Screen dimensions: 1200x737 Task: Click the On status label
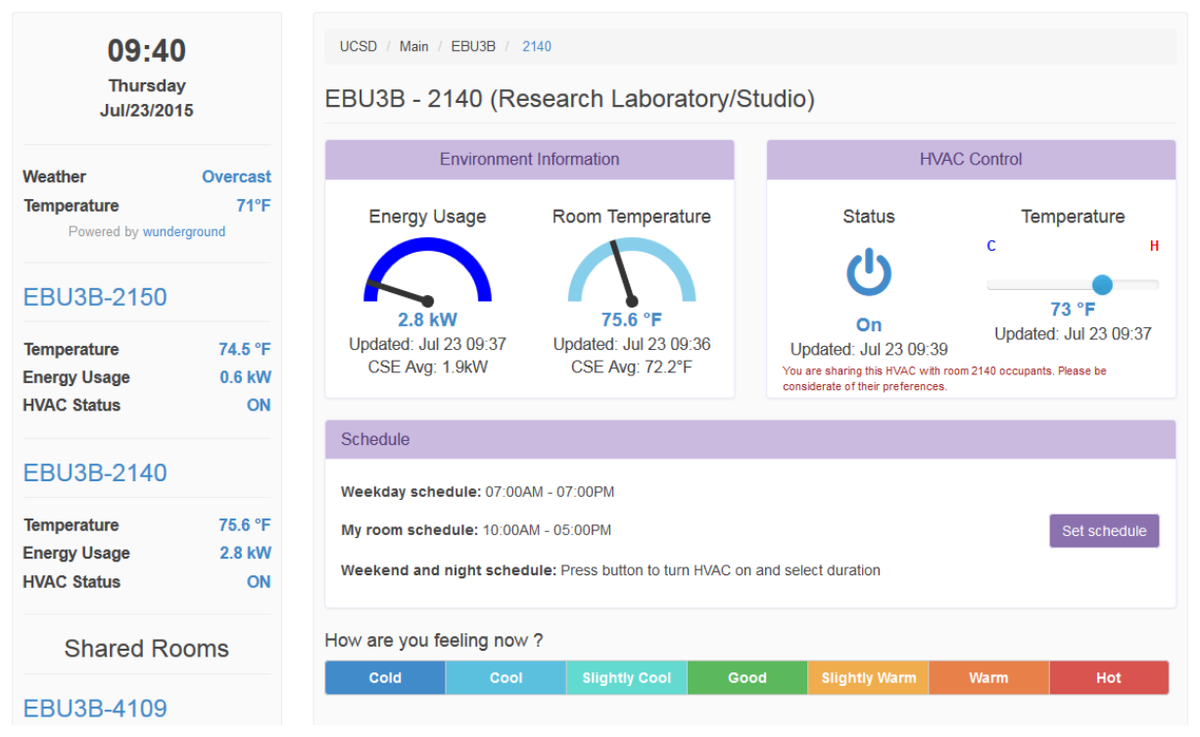[x=869, y=325]
